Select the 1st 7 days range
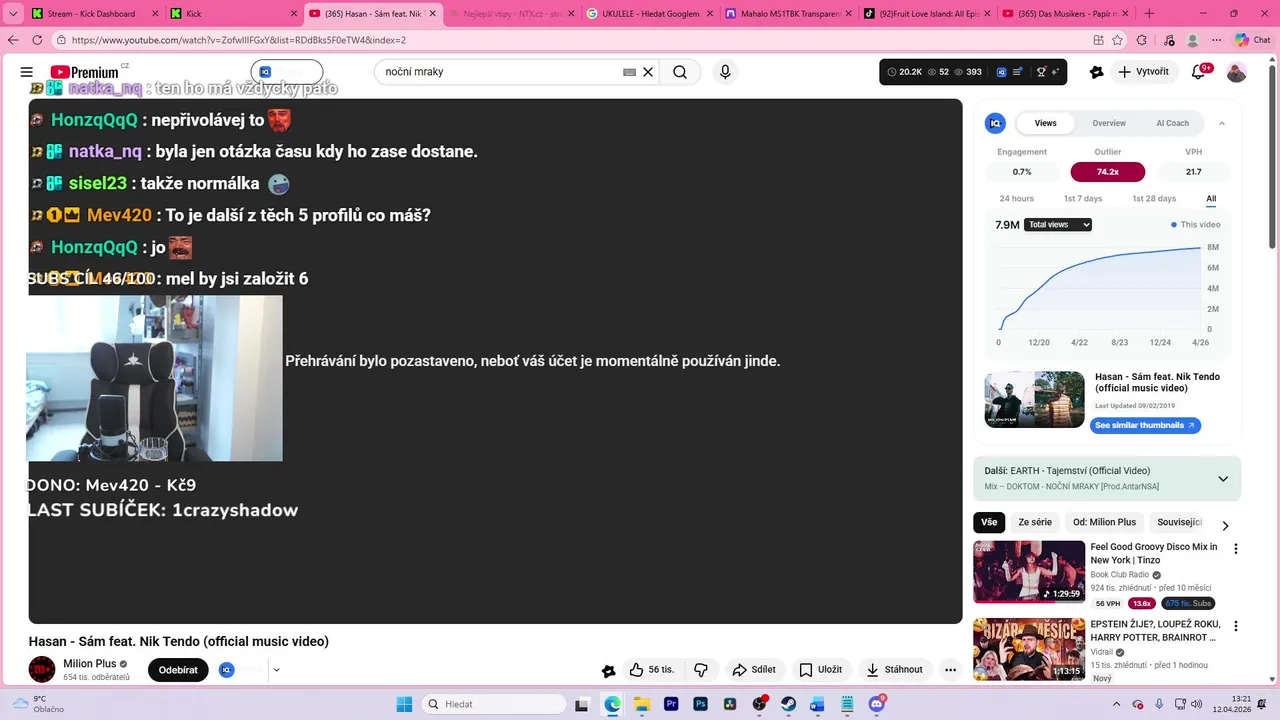Image resolution: width=1280 pixels, height=720 pixels. [1083, 199]
